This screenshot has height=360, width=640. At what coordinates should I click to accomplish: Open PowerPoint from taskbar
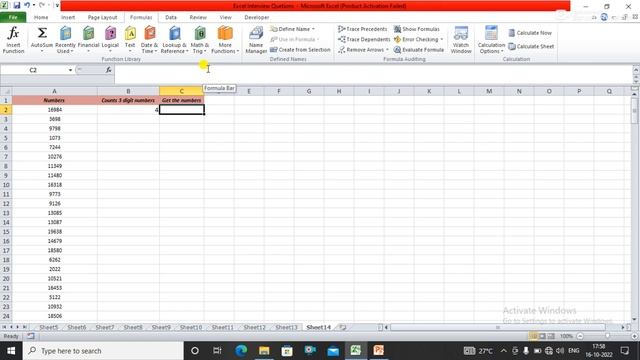click(379, 351)
